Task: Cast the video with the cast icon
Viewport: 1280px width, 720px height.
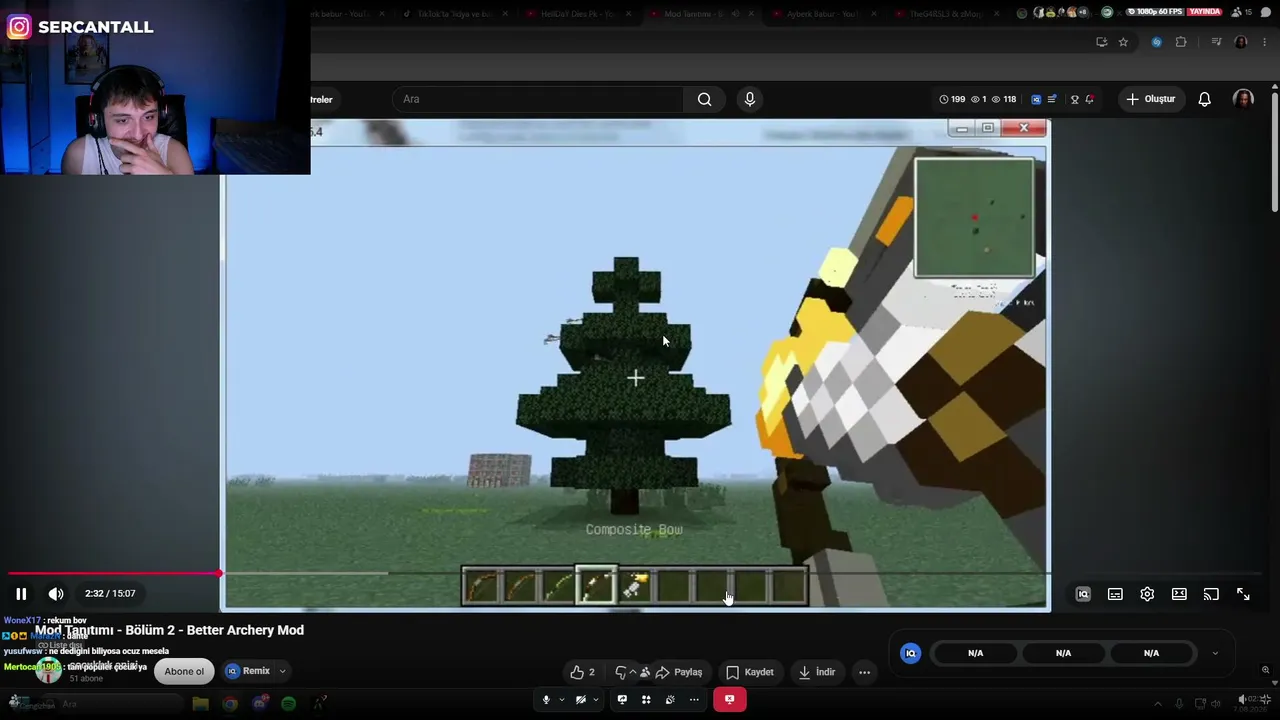Action: [x=1211, y=594]
